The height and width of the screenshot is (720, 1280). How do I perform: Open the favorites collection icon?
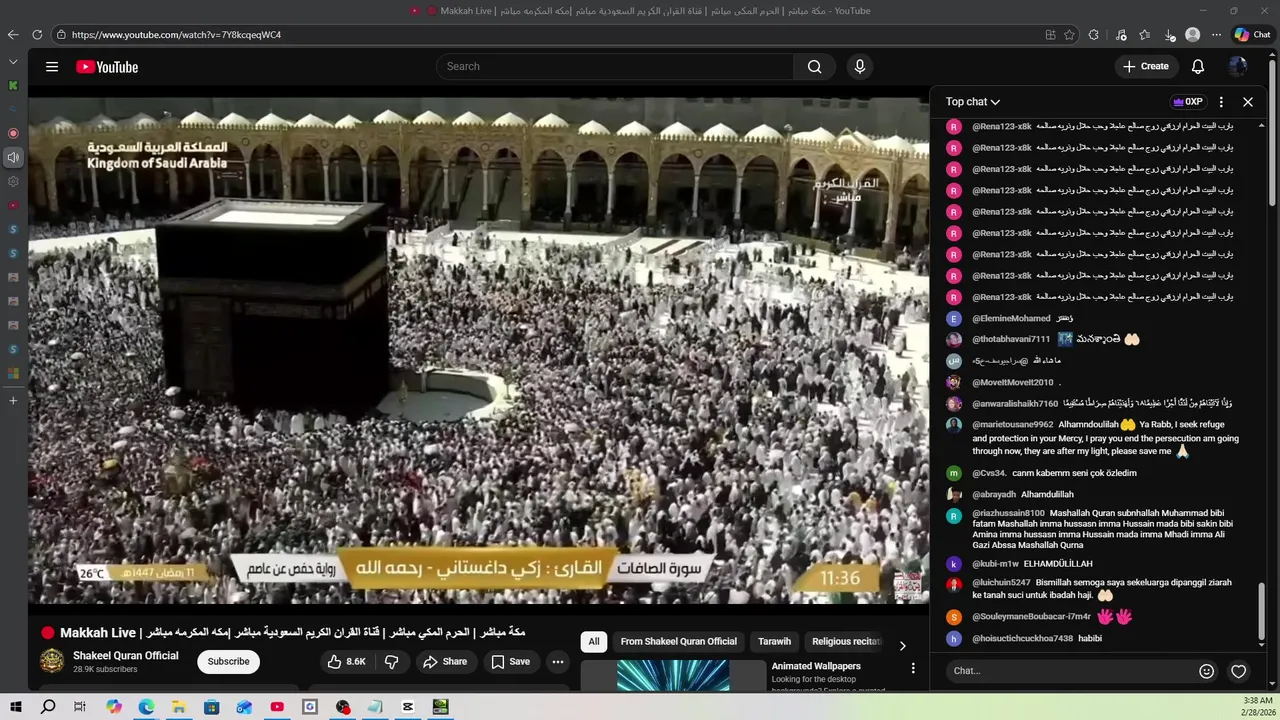point(1145,34)
